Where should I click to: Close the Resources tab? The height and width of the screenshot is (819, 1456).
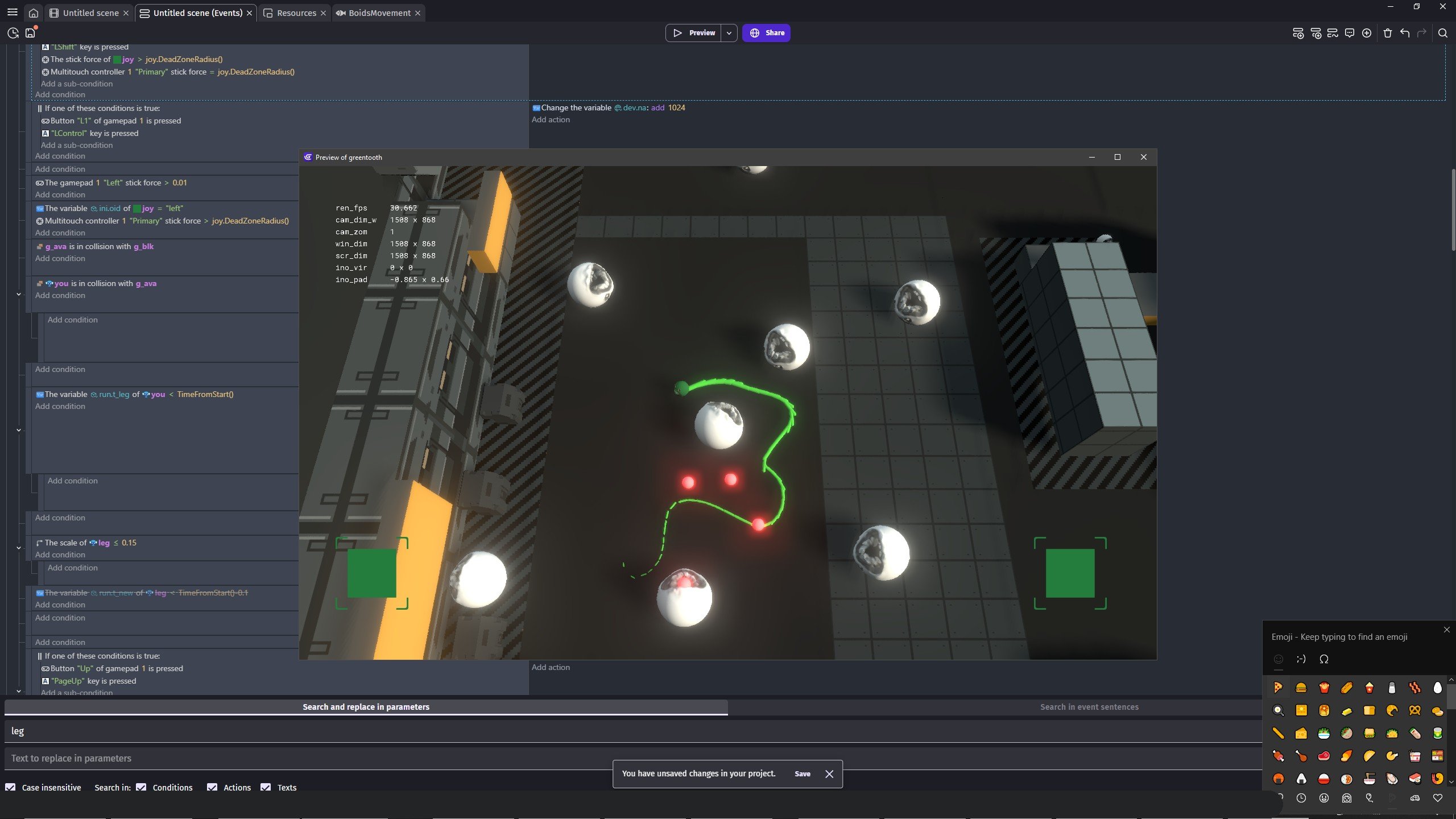323,13
